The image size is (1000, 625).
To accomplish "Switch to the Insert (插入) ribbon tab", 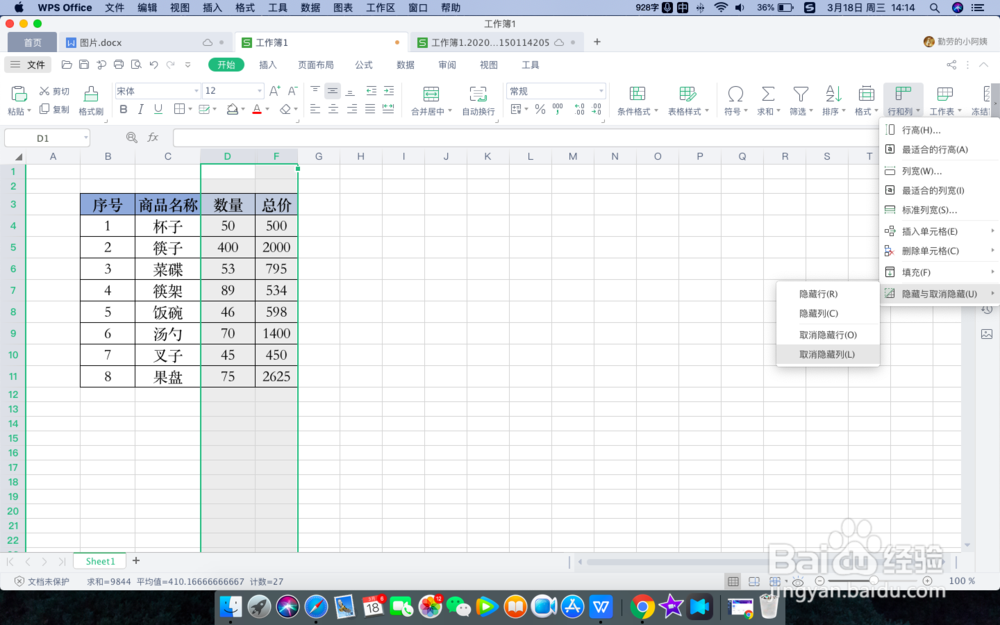I will (268, 64).
